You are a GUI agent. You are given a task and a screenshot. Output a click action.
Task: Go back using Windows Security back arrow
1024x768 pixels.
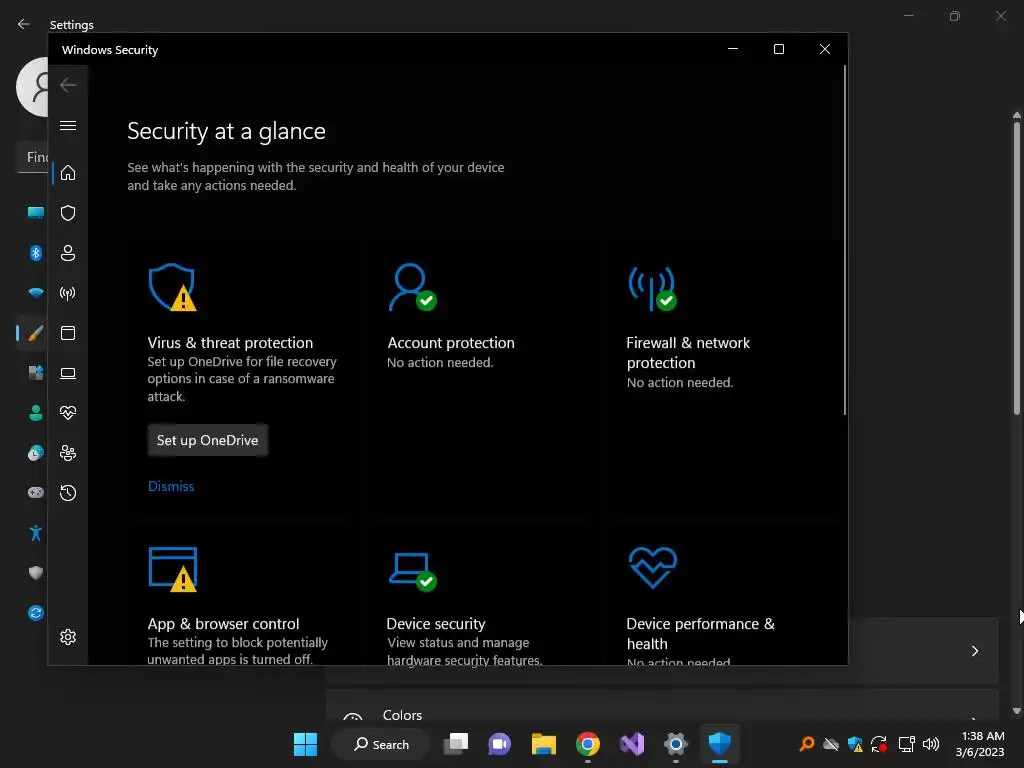[68, 85]
